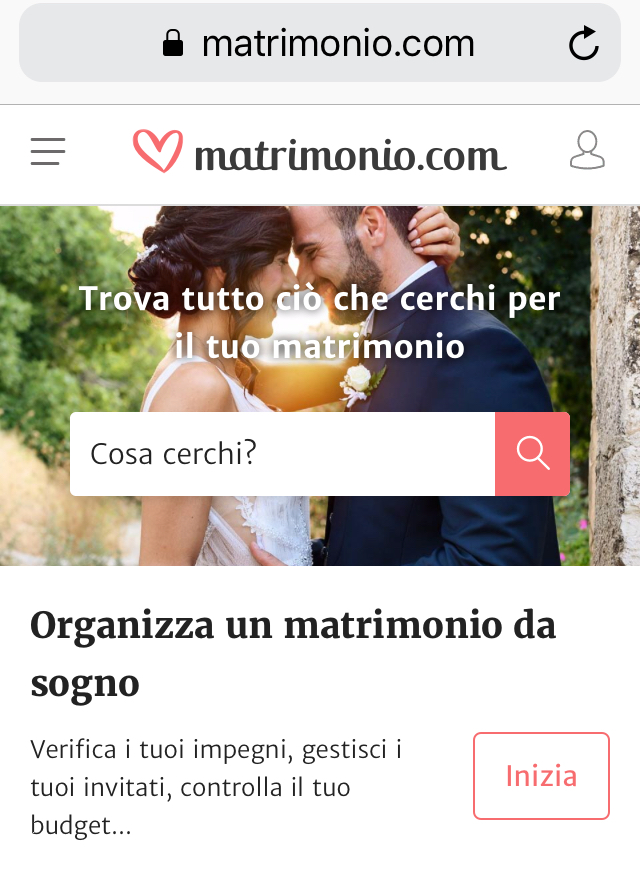The width and height of the screenshot is (640, 877).
Task: Click the stone wall beside the couple
Action: (615, 386)
